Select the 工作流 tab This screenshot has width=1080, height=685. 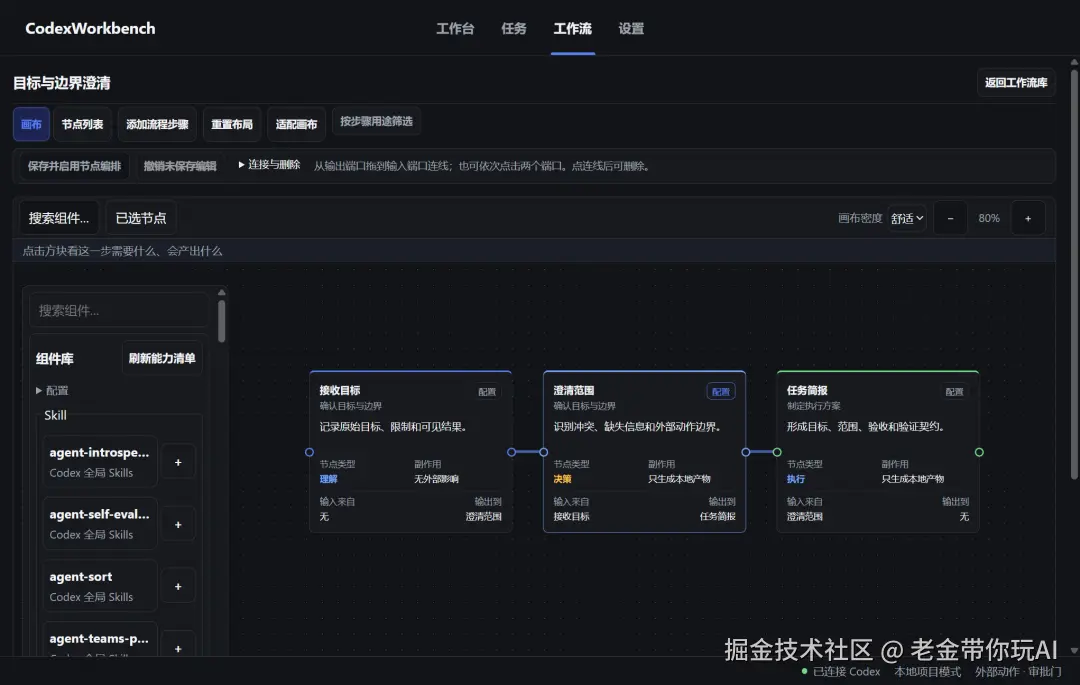point(572,28)
